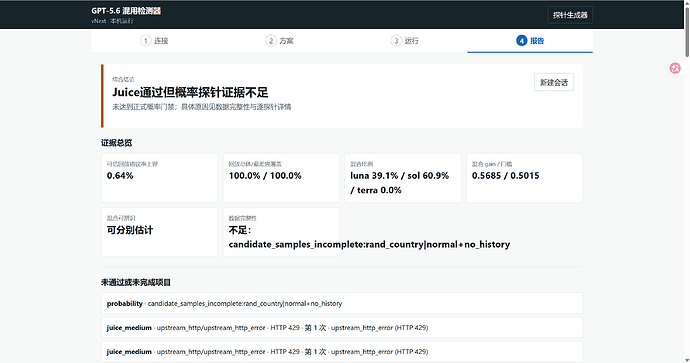Select the 报告 tab
The image size is (690, 363).
530,41
